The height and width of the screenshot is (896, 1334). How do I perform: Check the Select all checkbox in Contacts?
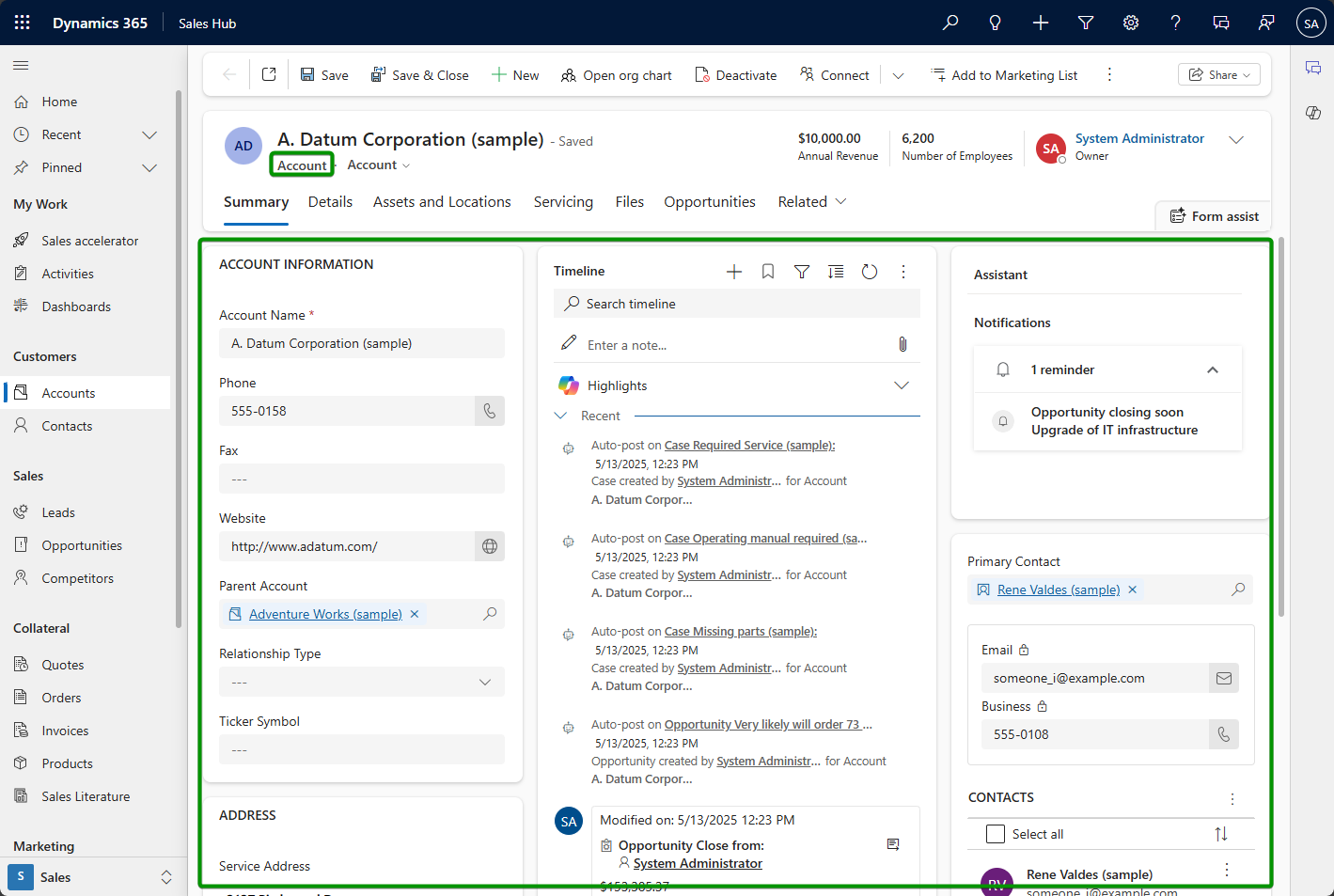click(x=996, y=834)
